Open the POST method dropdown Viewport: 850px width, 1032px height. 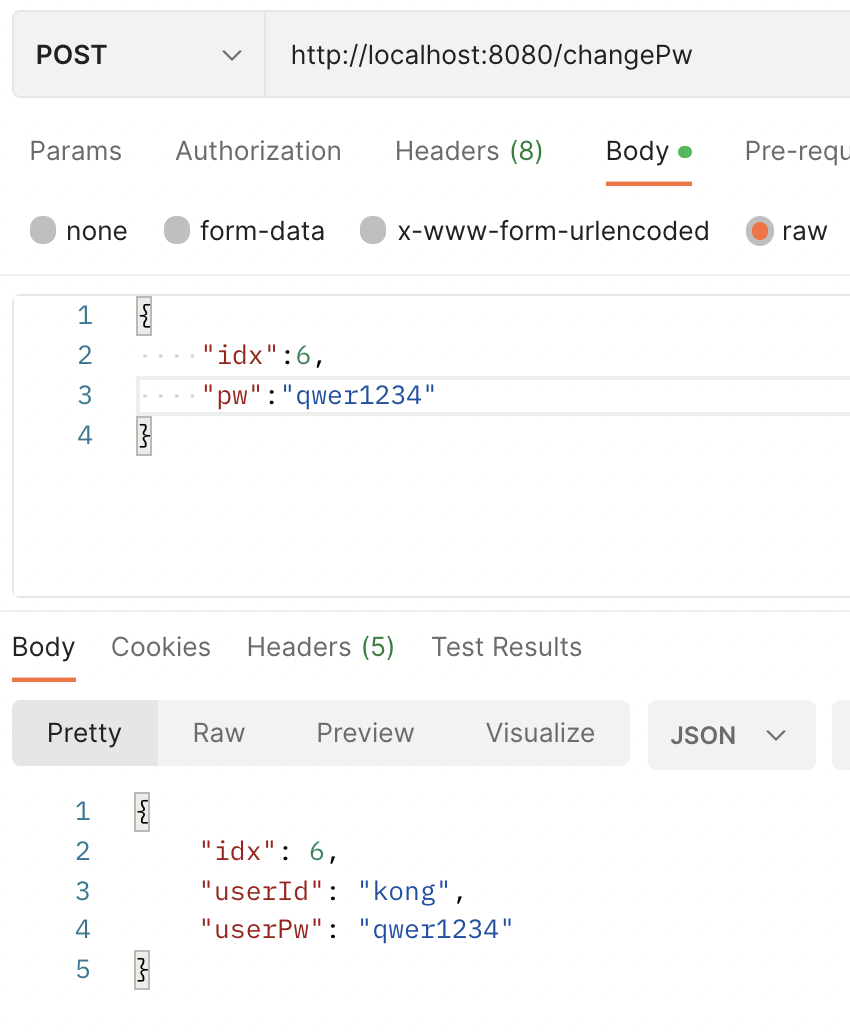pyautogui.click(x=138, y=55)
